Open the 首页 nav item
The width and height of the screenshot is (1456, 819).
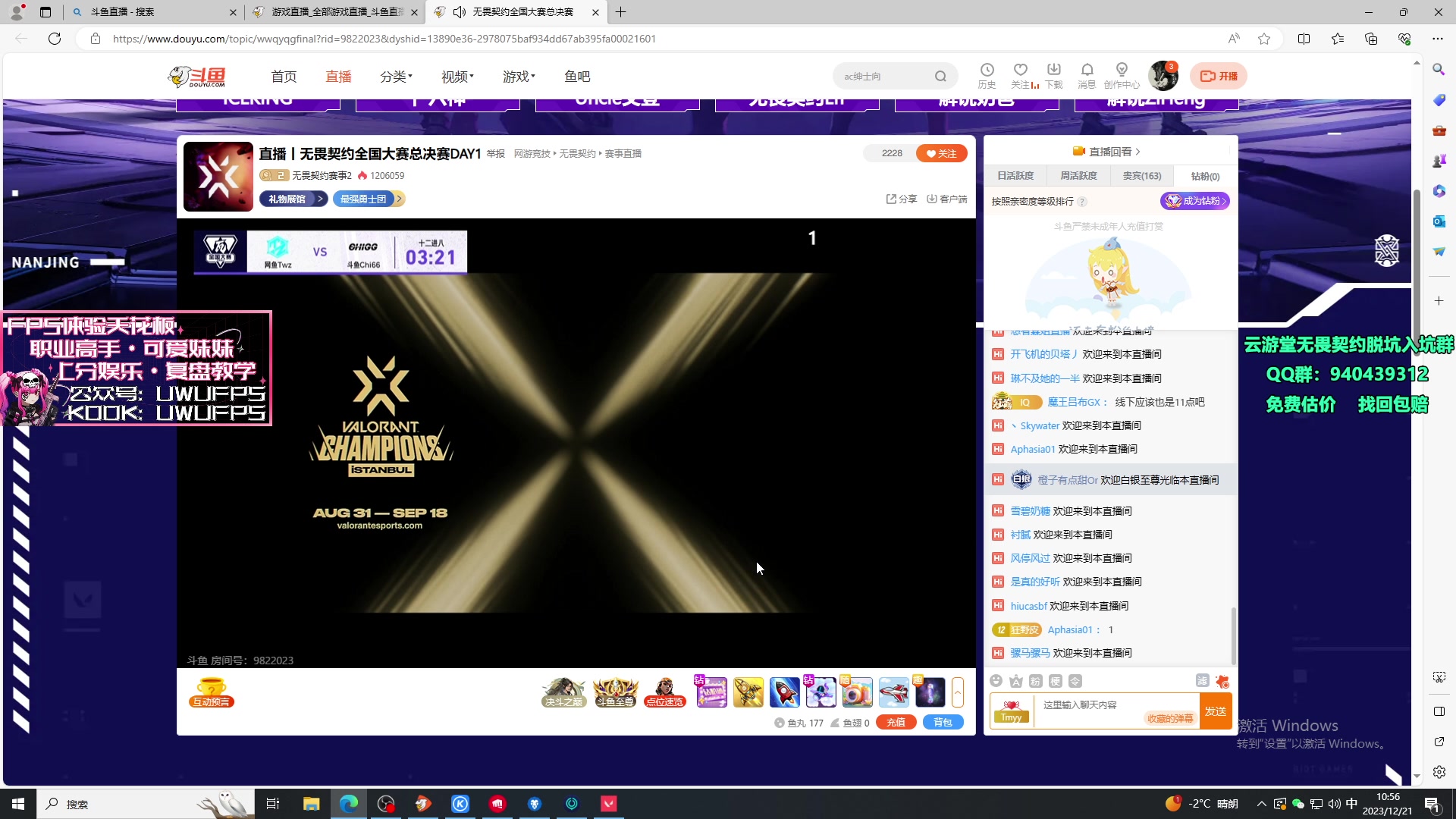pyautogui.click(x=284, y=77)
